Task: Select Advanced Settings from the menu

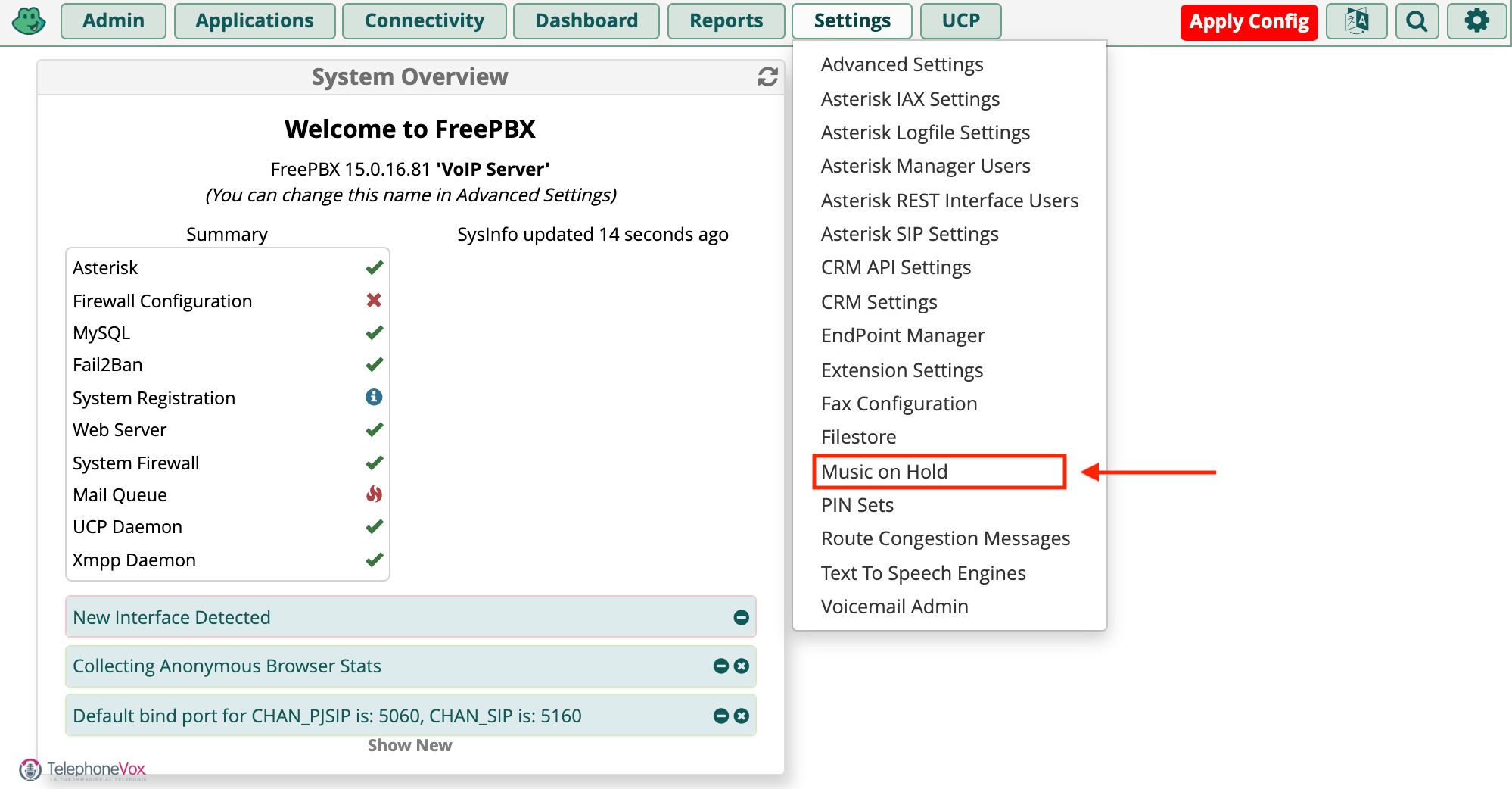Action: (902, 64)
